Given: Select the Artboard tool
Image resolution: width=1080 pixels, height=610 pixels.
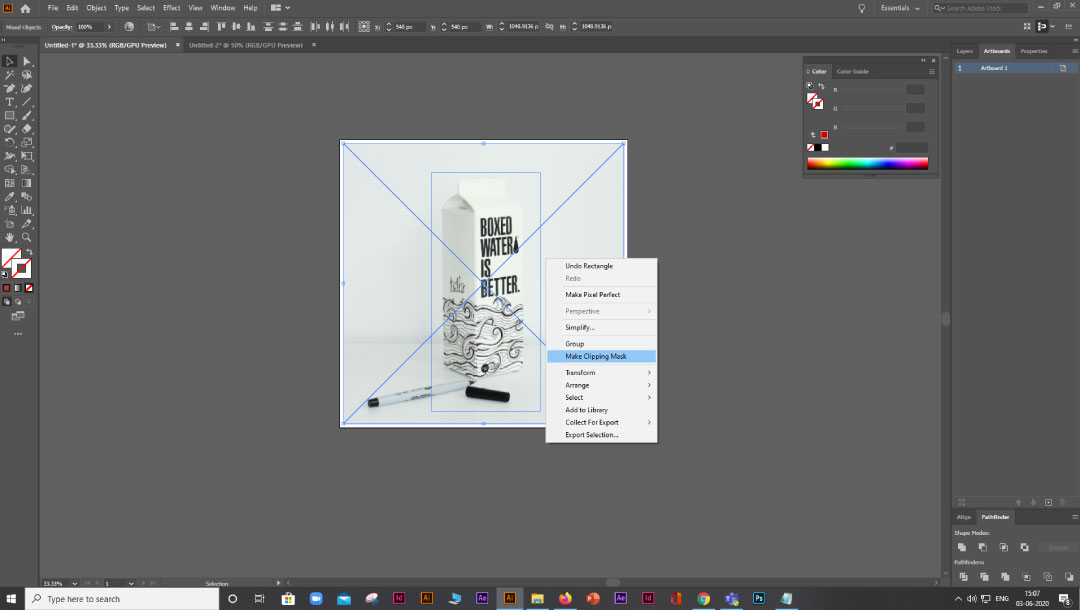Looking at the screenshot, I should [10, 224].
